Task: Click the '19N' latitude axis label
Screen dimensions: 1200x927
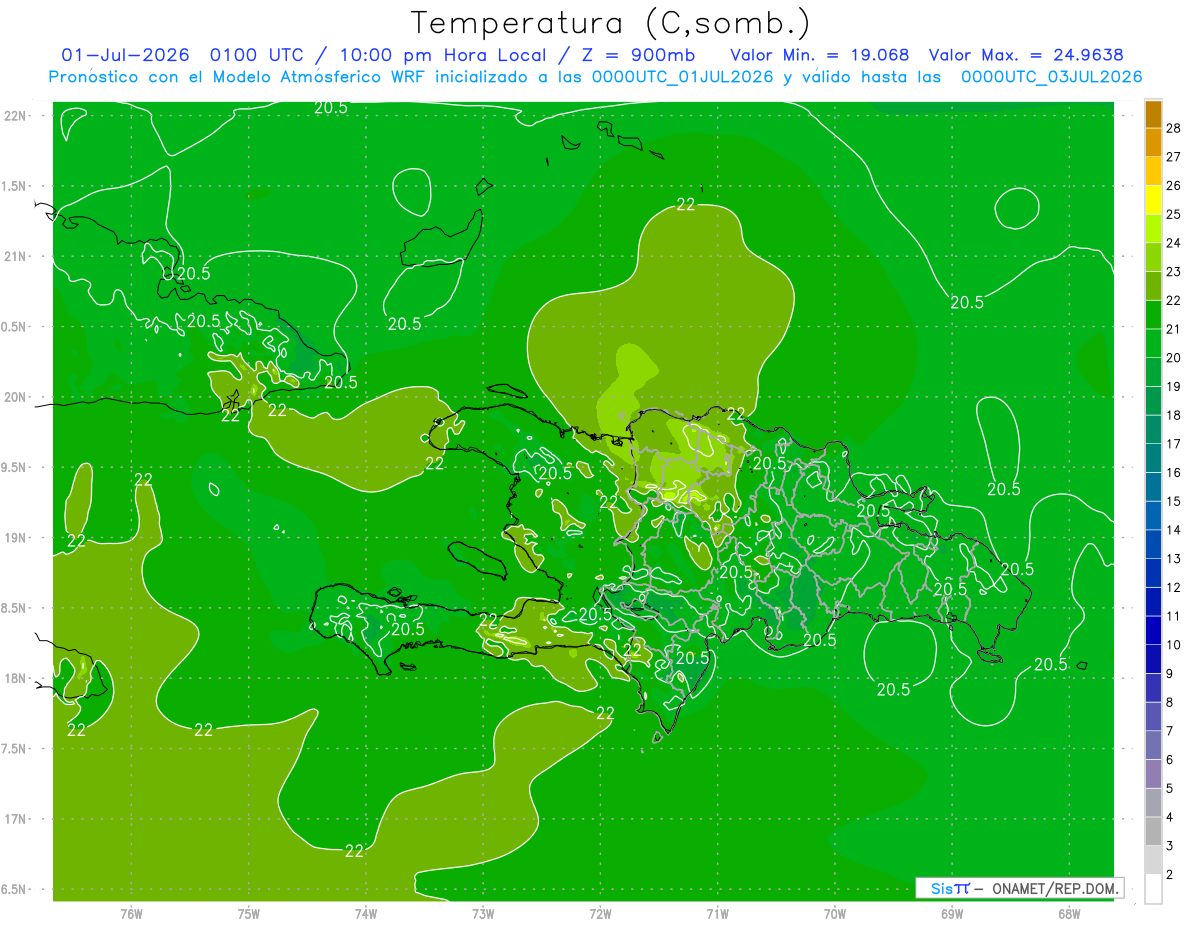Action: point(15,538)
